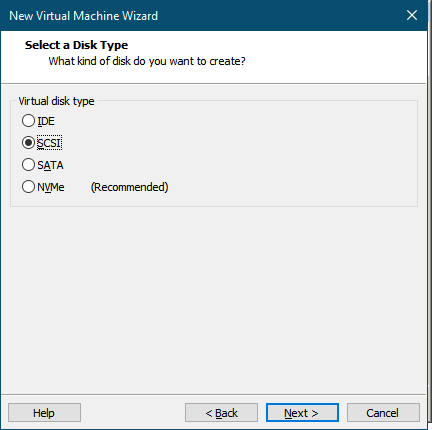Click the blank gray area below the group box
Viewport: 432px width, 430px height.
(213, 300)
